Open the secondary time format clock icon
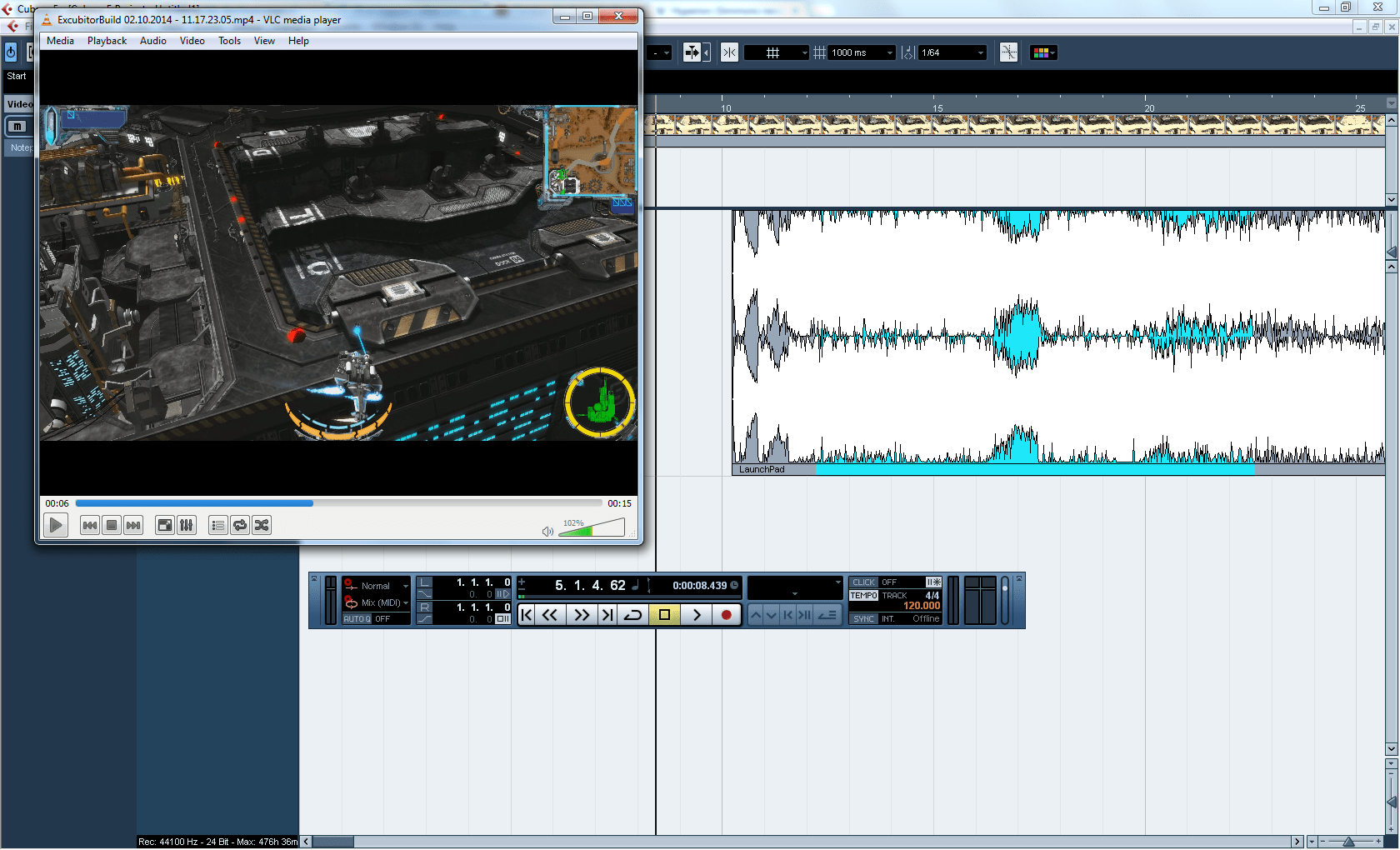Image resolution: width=1400 pixels, height=850 pixels. pos(734,586)
